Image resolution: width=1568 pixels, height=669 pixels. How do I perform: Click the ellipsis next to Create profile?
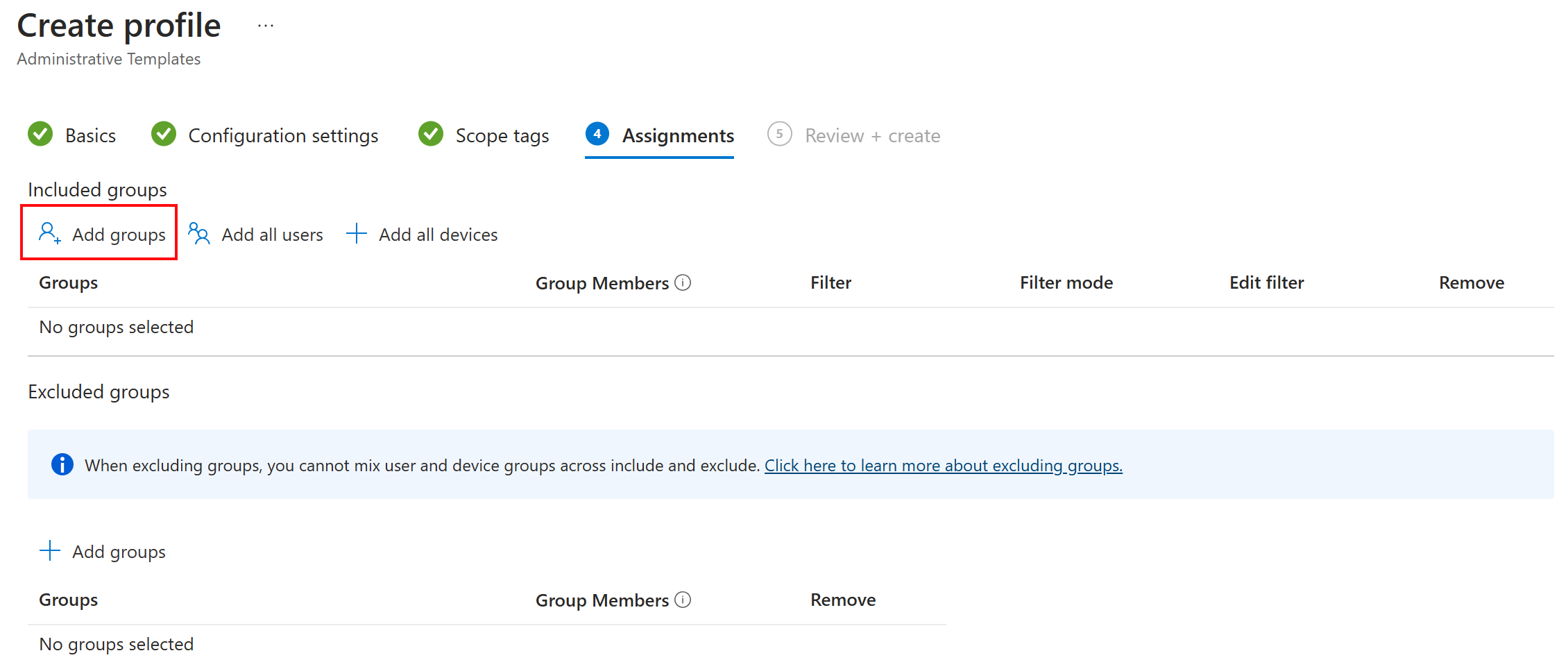click(265, 26)
